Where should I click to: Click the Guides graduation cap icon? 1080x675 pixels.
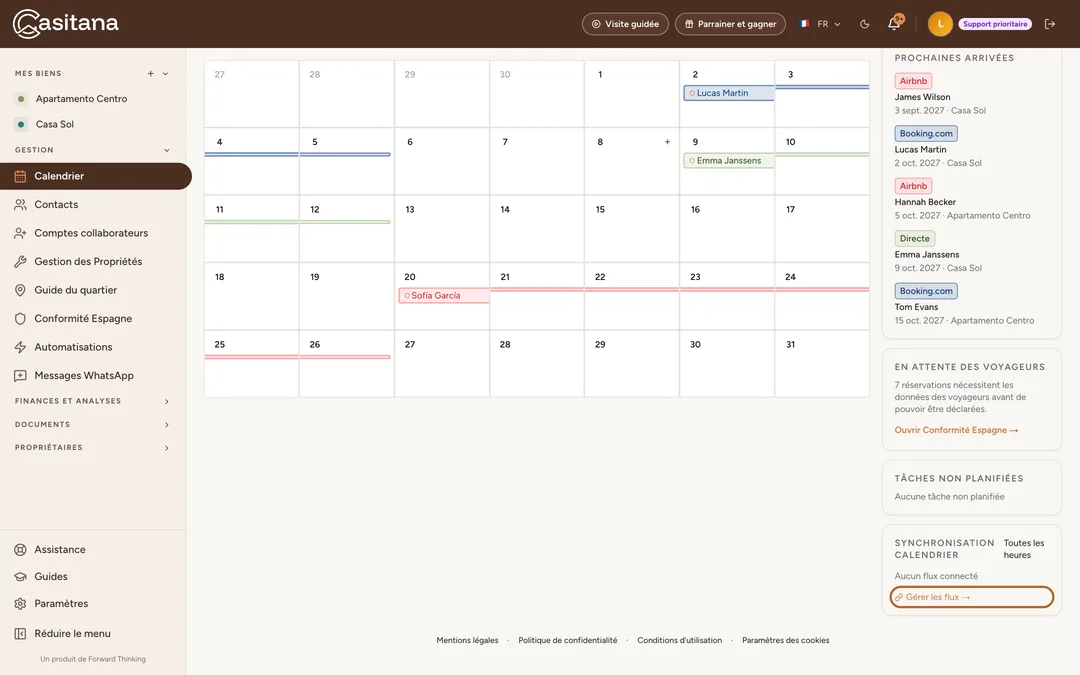(x=20, y=577)
